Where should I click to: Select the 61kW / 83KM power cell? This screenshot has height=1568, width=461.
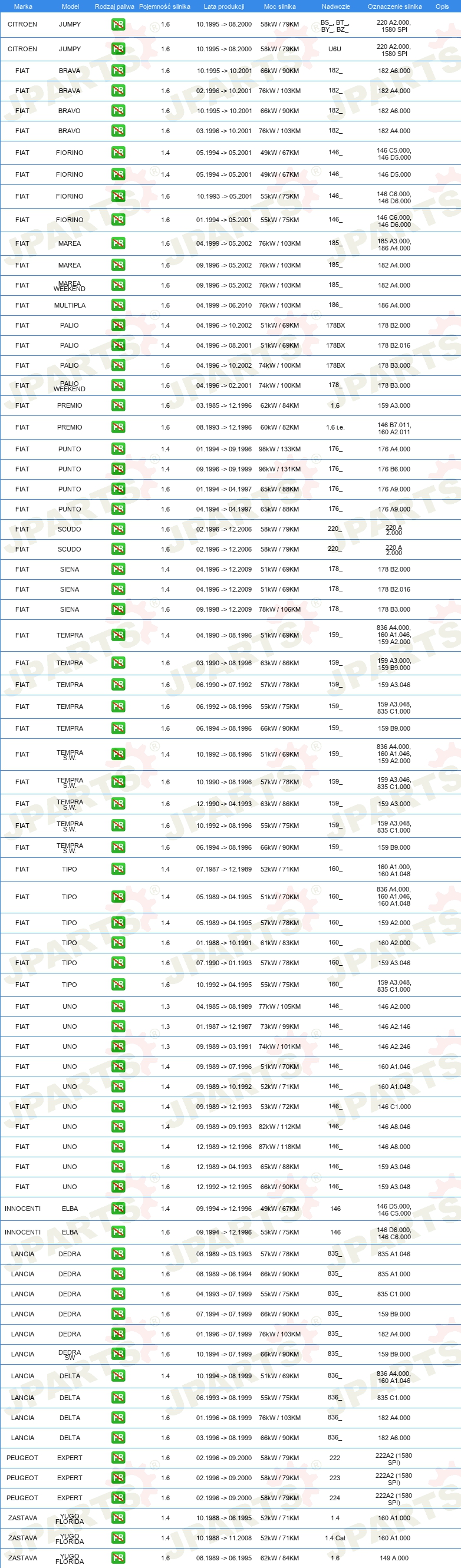pos(279,943)
